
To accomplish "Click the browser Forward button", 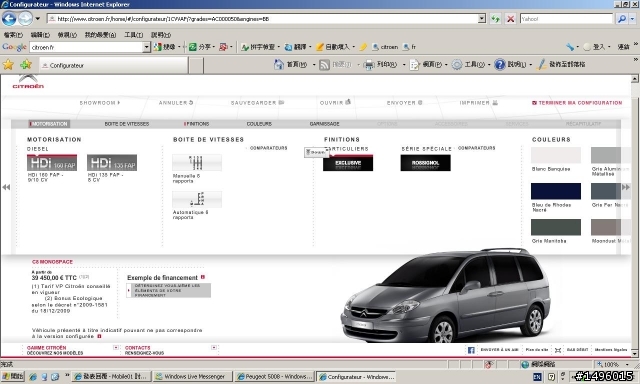I will click(x=25, y=18).
